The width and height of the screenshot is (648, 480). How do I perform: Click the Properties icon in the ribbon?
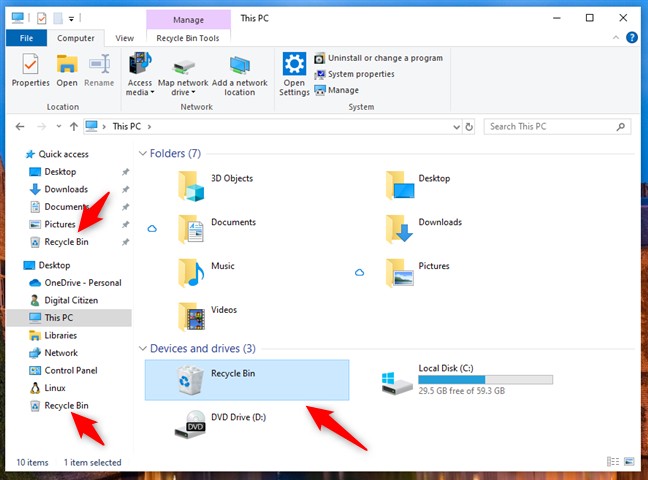tap(30, 72)
